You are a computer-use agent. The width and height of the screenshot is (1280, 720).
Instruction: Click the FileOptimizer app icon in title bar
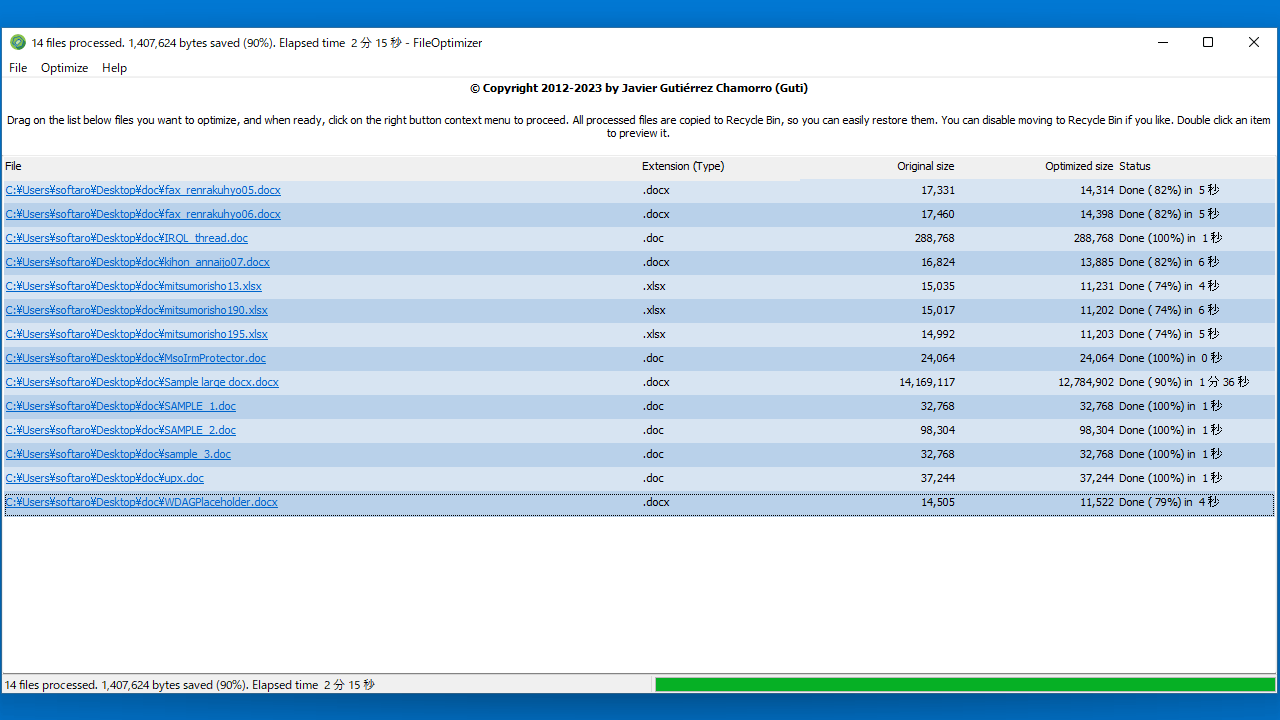(18, 42)
